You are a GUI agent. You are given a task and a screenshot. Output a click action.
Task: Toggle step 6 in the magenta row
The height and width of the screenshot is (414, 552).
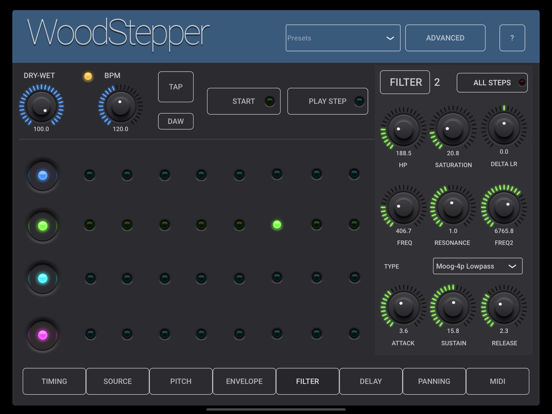point(277,333)
